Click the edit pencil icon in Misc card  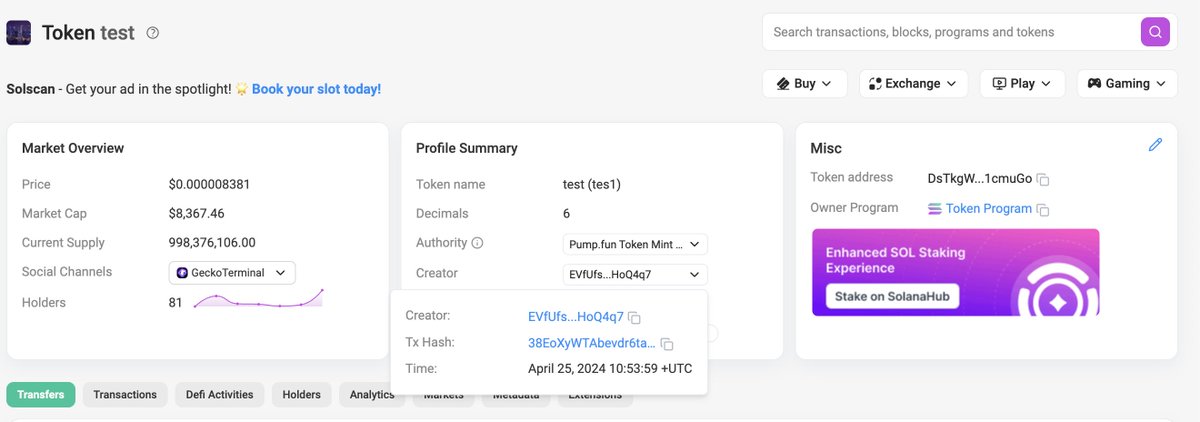coord(1155,145)
